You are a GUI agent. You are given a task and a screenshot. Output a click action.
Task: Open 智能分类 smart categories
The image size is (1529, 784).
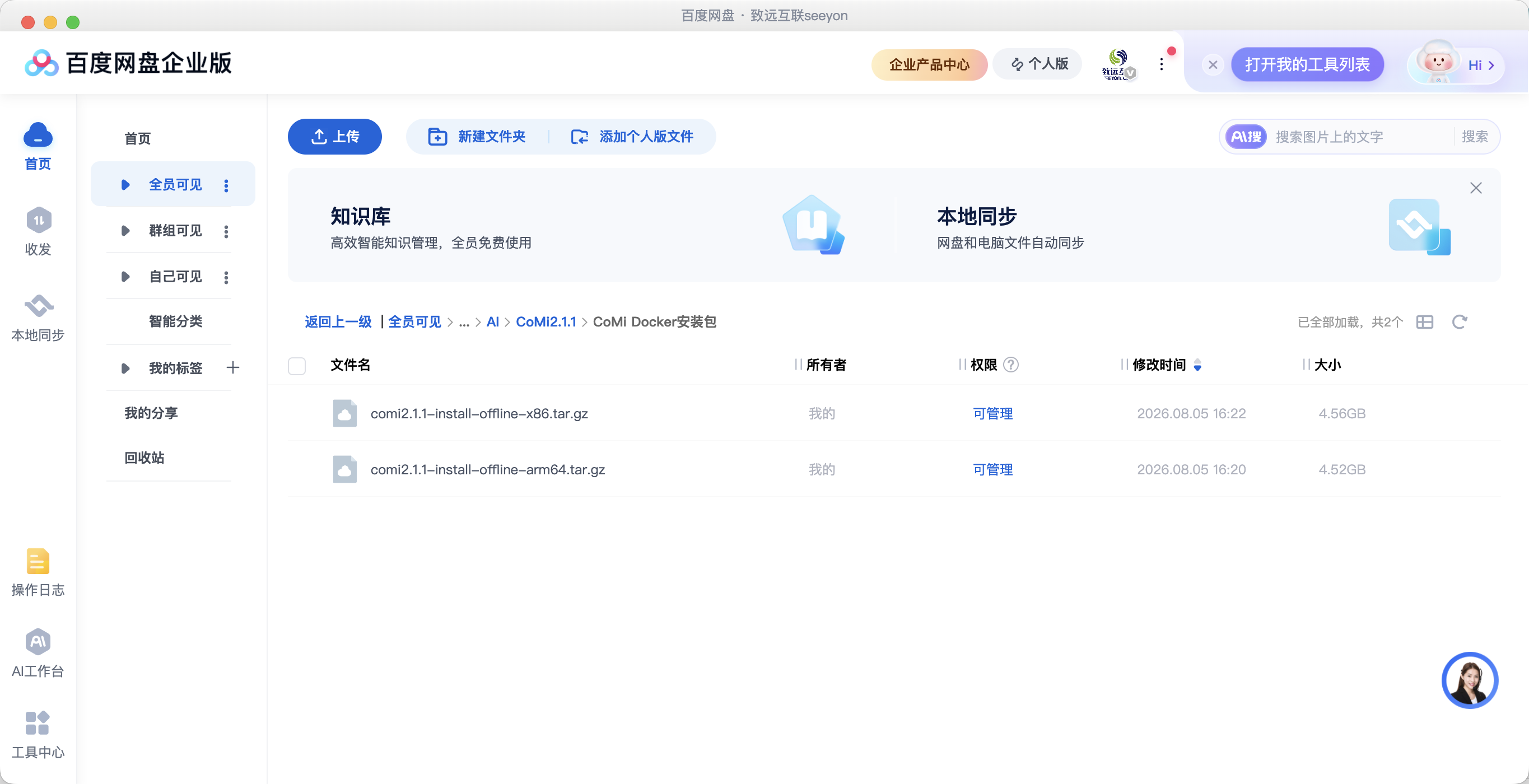coord(176,321)
